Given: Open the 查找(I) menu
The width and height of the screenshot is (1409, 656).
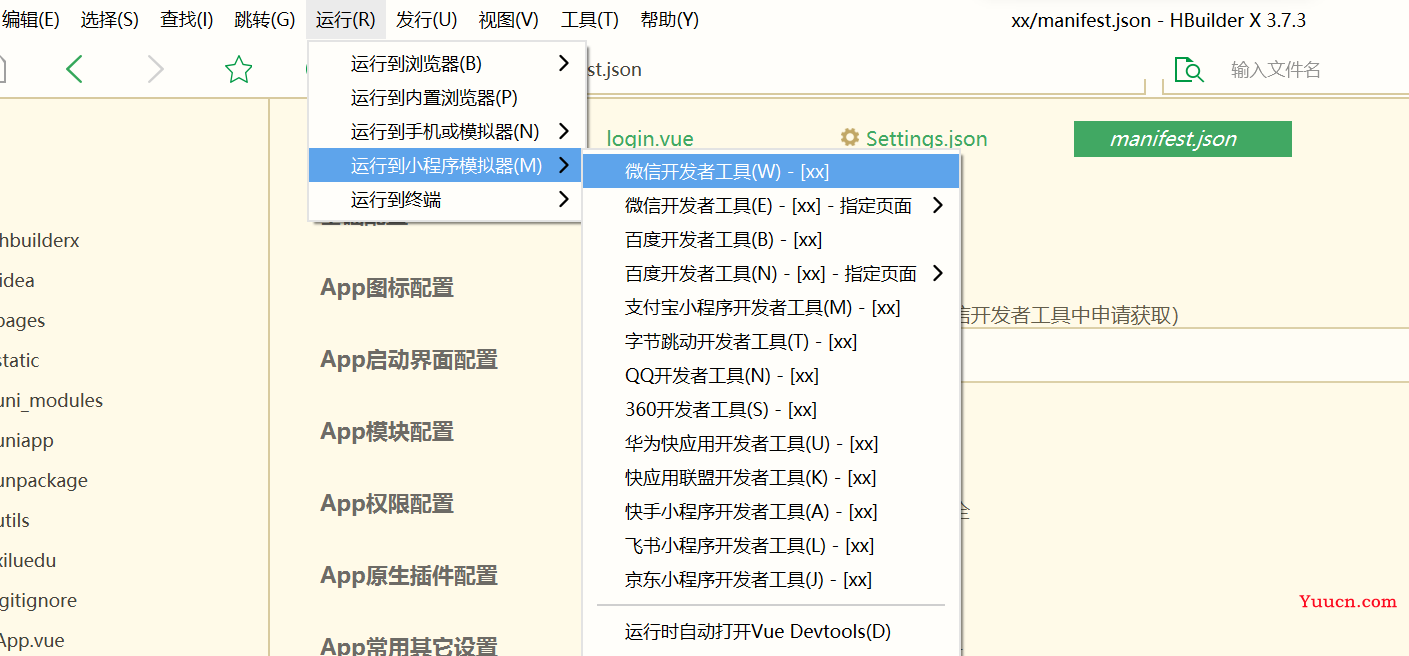Looking at the screenshot, I should (187, 20).
